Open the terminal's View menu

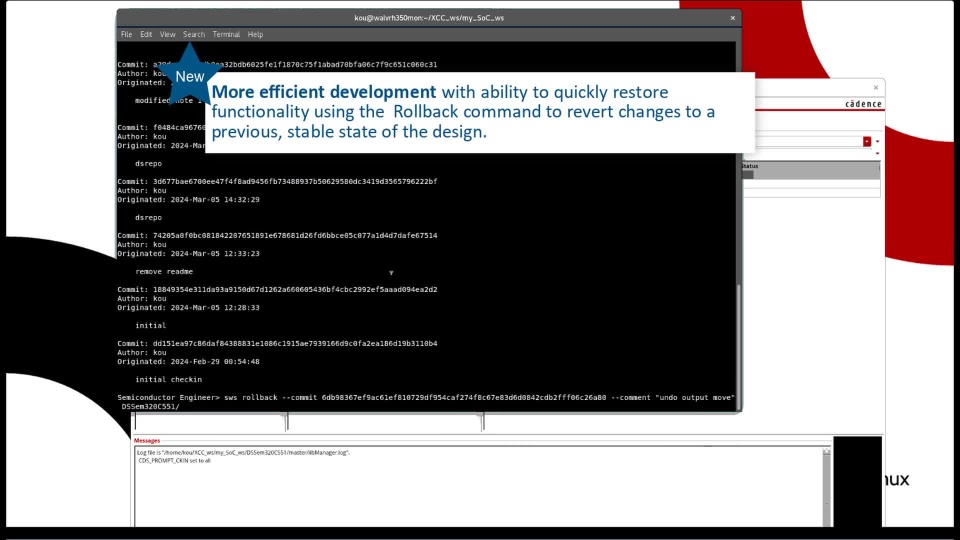[x=167, y=34]
